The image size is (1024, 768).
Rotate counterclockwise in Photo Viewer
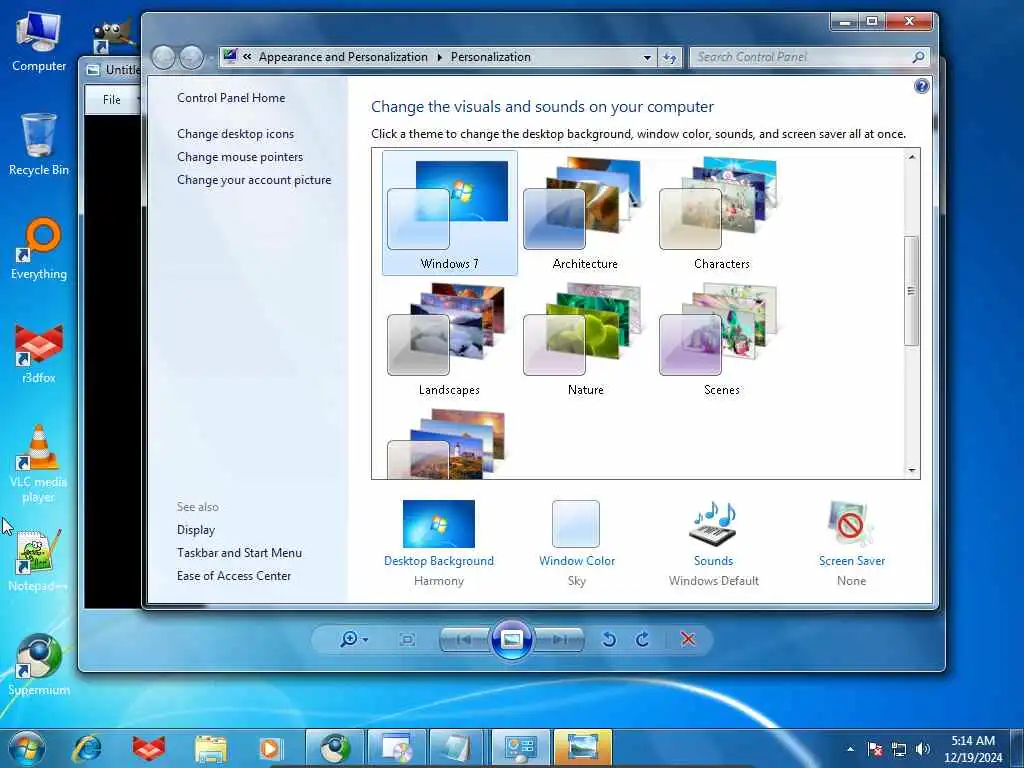tap(609, 639)
